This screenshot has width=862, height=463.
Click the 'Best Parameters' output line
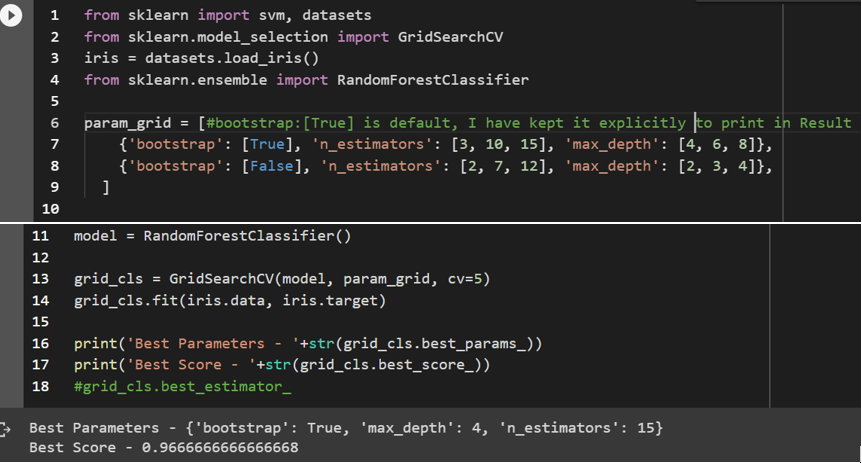click(x=346, y=428)
